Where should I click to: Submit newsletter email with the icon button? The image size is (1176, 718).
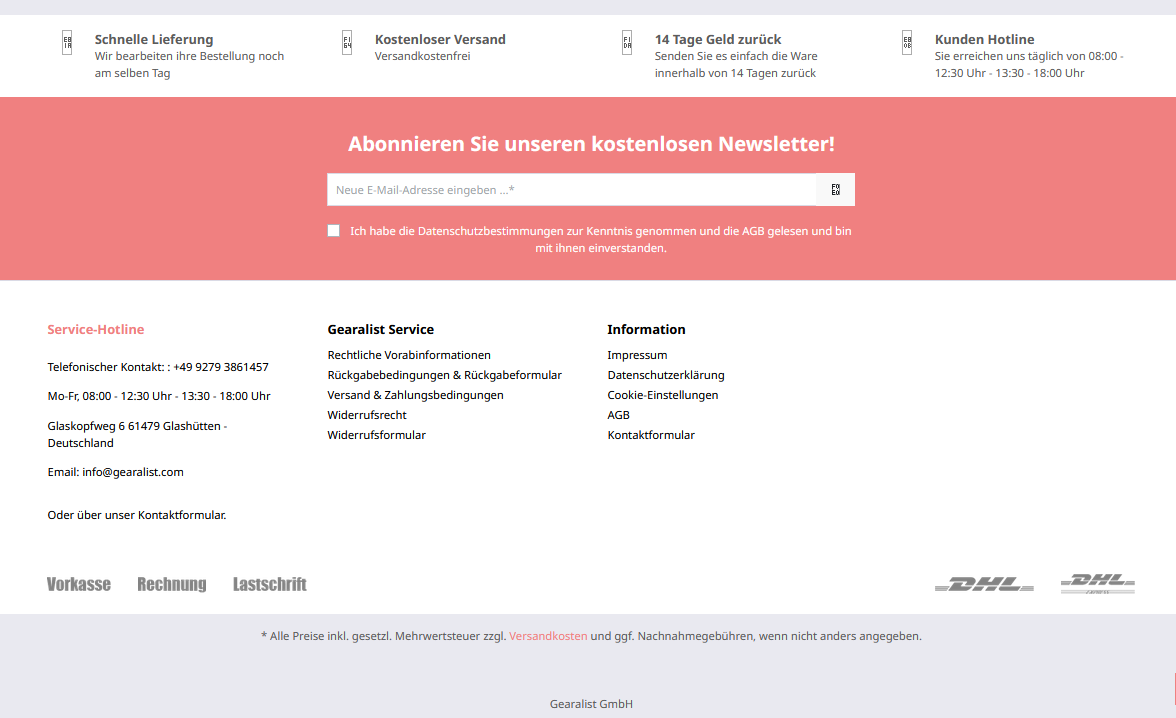[x=836, y=190]
